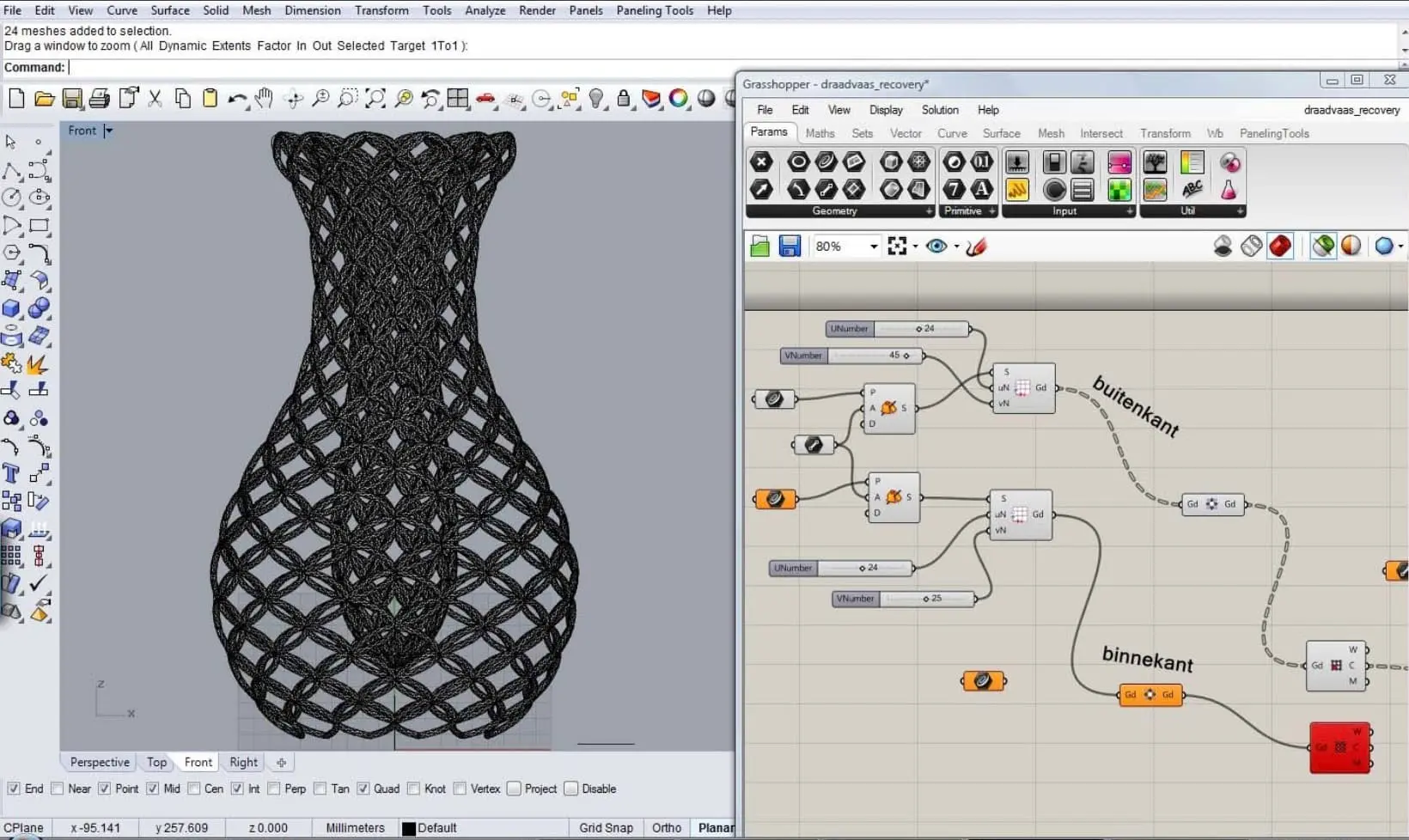This screenshot has height=840, width=1409.
Task: Add the Integer (7) primitive parameter
Action: point(954,189)
